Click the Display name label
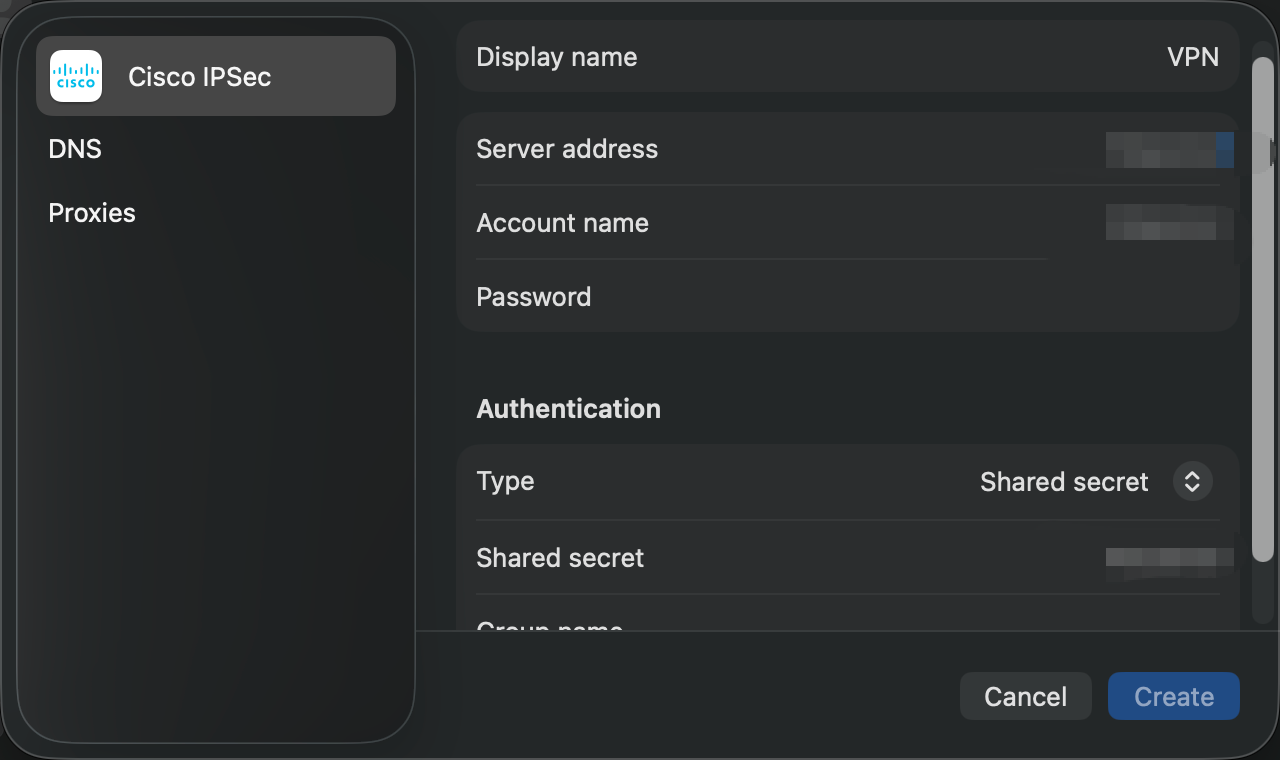The image size is (1280, 760). (x=557, y=57)
